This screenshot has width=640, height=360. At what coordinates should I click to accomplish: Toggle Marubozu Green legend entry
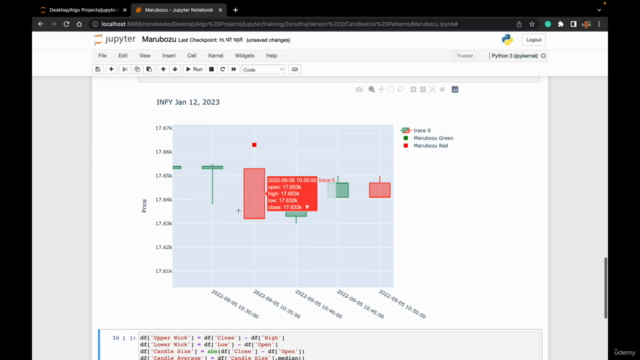pos(428,138)
